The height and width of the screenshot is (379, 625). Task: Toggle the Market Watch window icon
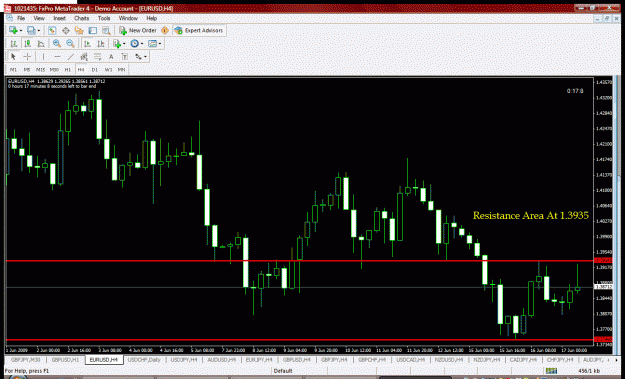pos(52,30)
